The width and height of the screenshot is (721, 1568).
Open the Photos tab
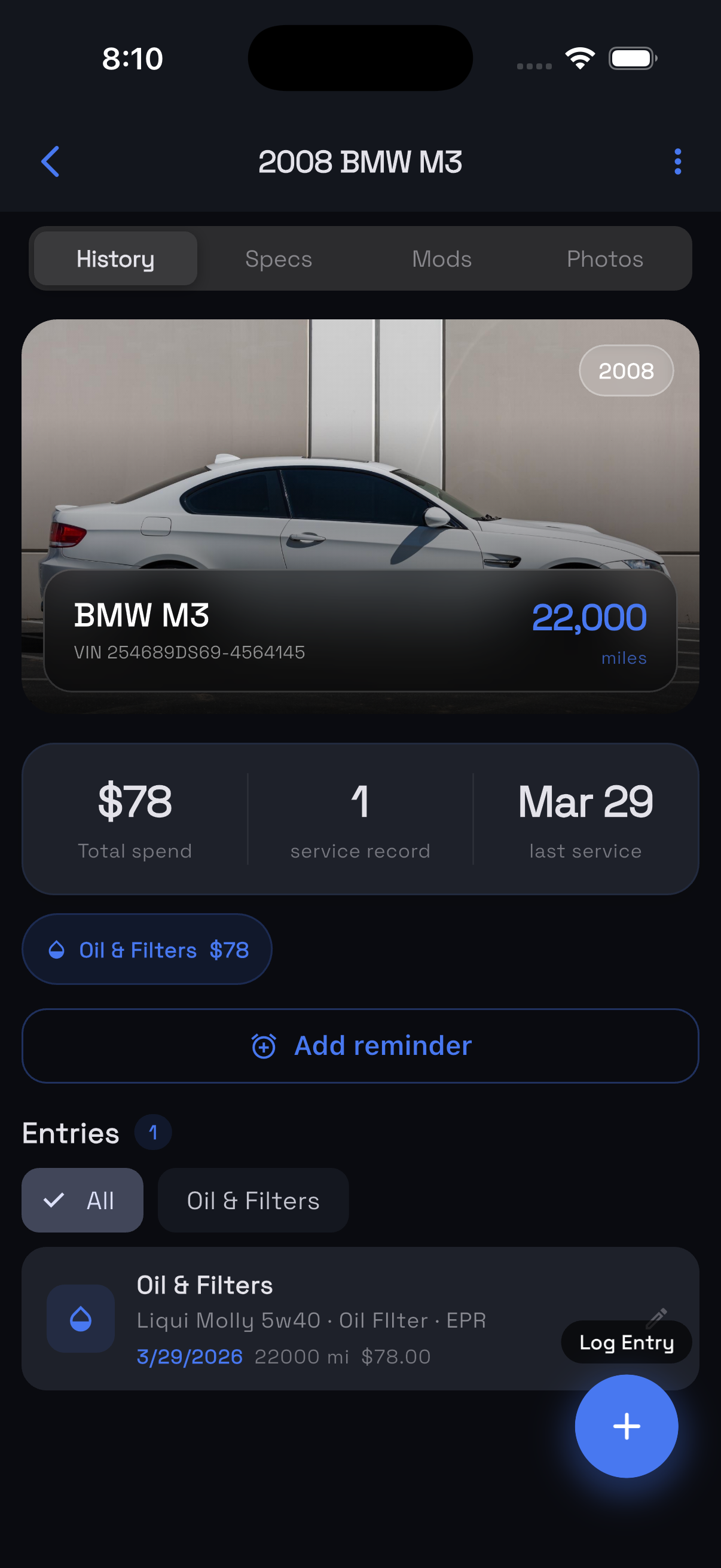point(605,259)
